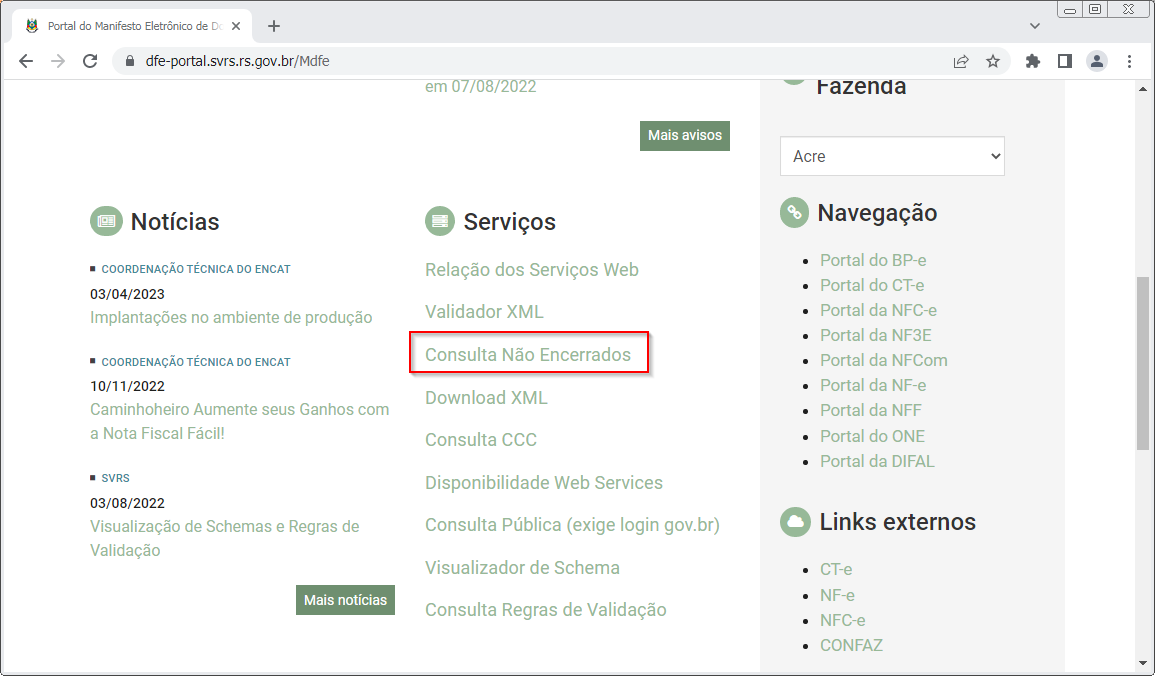The image size is (1155, 676).
Task: Open the Portal do ONE link
Action: 872,436
